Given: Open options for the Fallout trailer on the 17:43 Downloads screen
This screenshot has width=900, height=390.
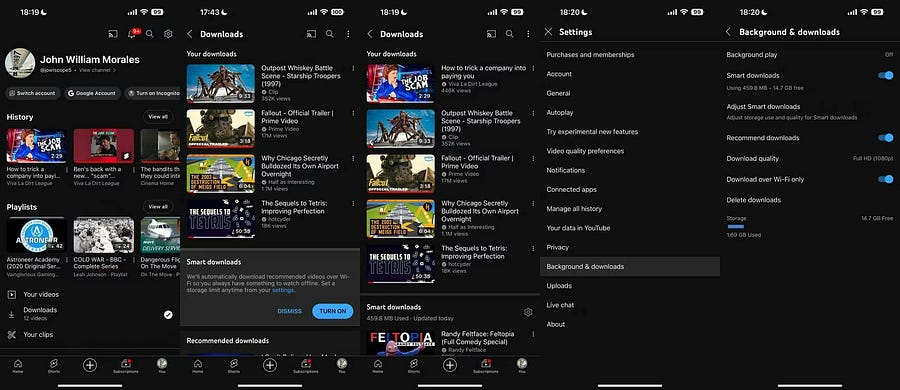Looking at the screenshot, I should click(x=353, y=113).
